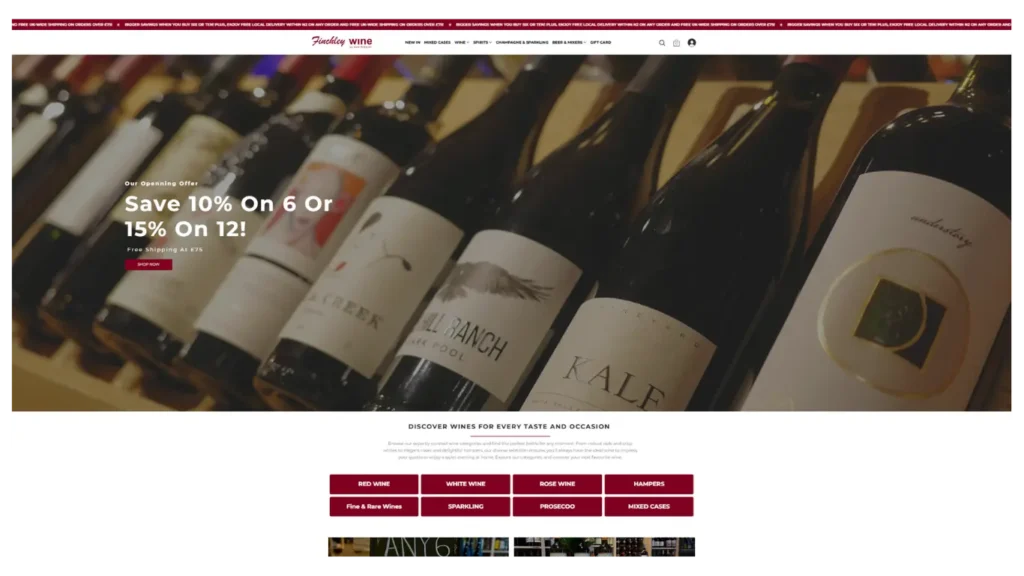Expand the Beer & Mixers dropdown
This screenshot has height=576, width=1024.
point(569,43)
